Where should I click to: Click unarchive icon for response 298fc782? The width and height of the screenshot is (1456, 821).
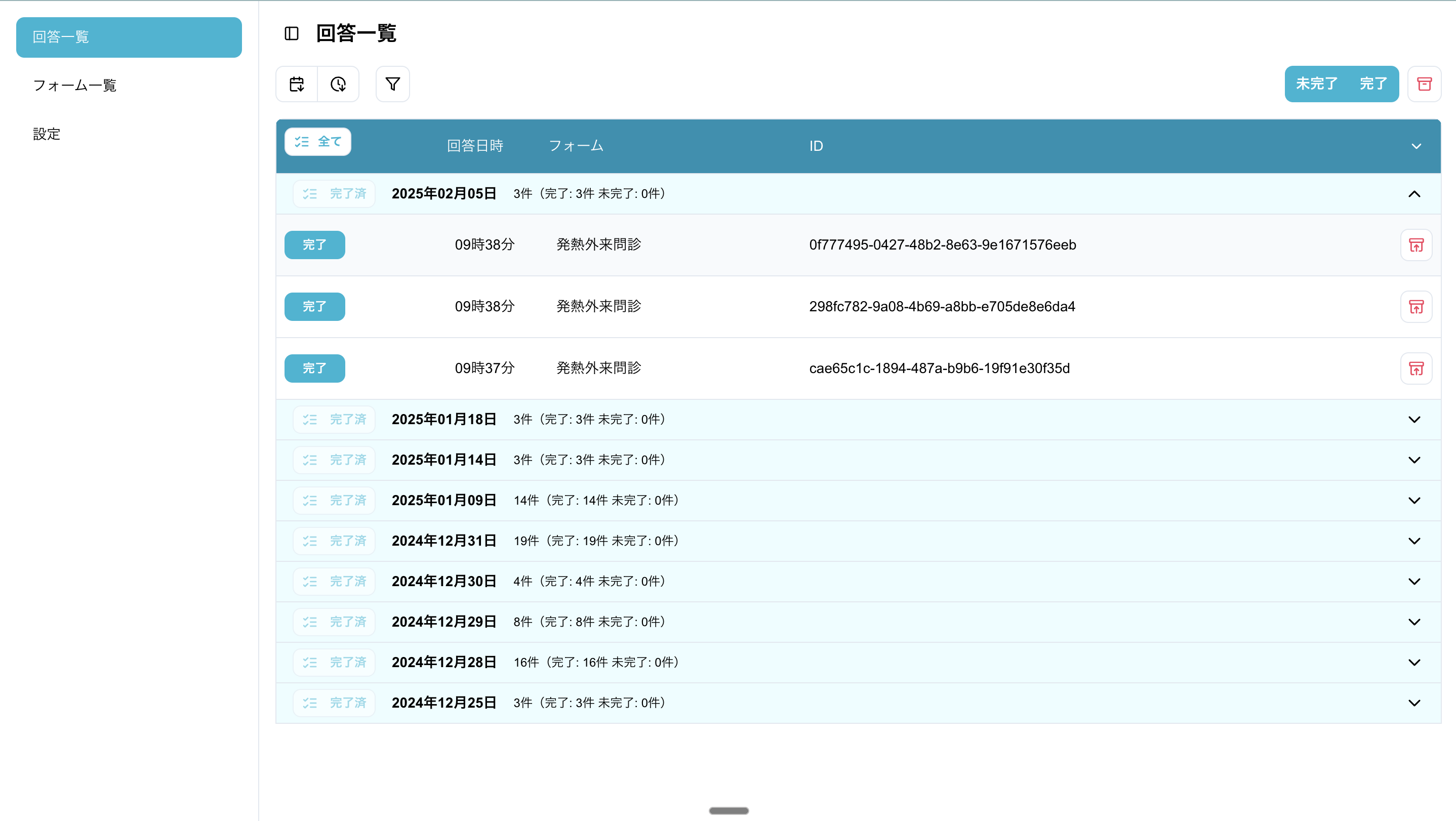[1416, 307]
